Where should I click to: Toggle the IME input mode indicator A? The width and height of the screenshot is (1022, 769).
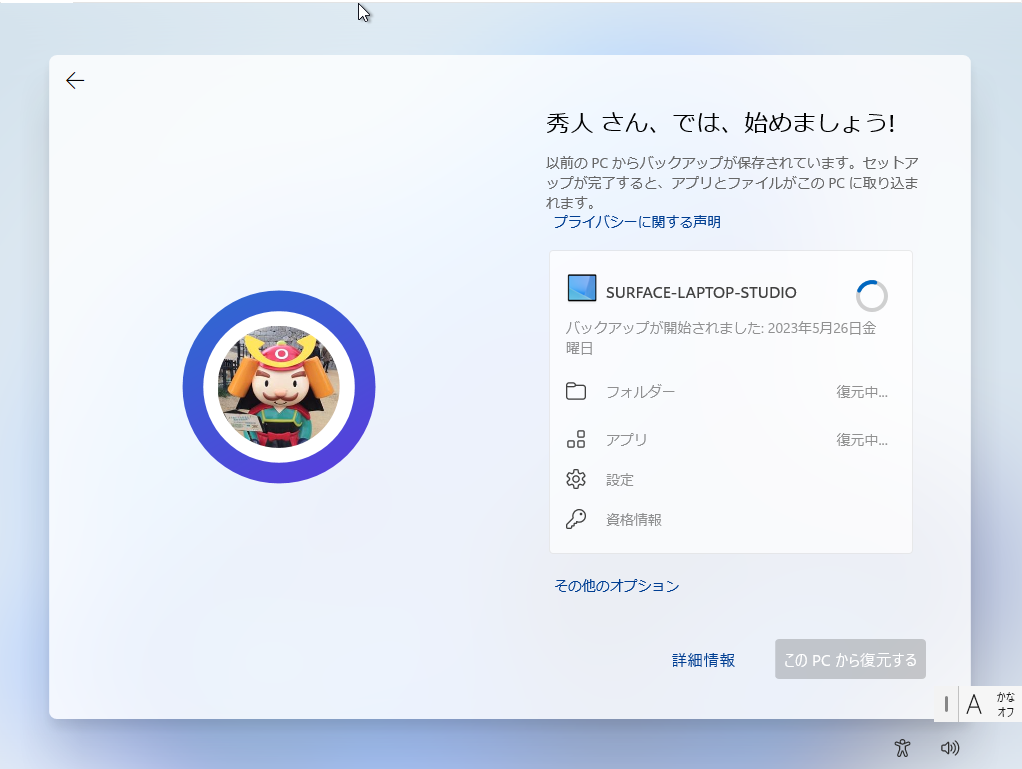pos(974,705)
